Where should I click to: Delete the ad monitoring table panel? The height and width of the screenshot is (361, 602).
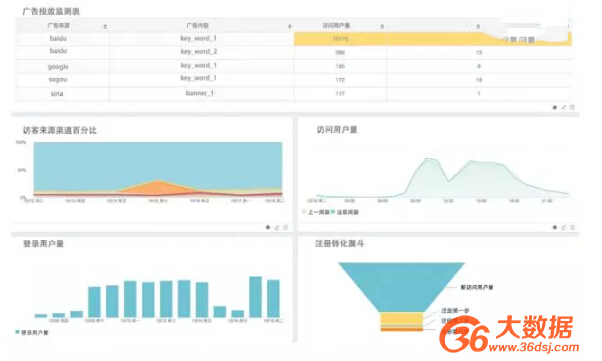572,108
